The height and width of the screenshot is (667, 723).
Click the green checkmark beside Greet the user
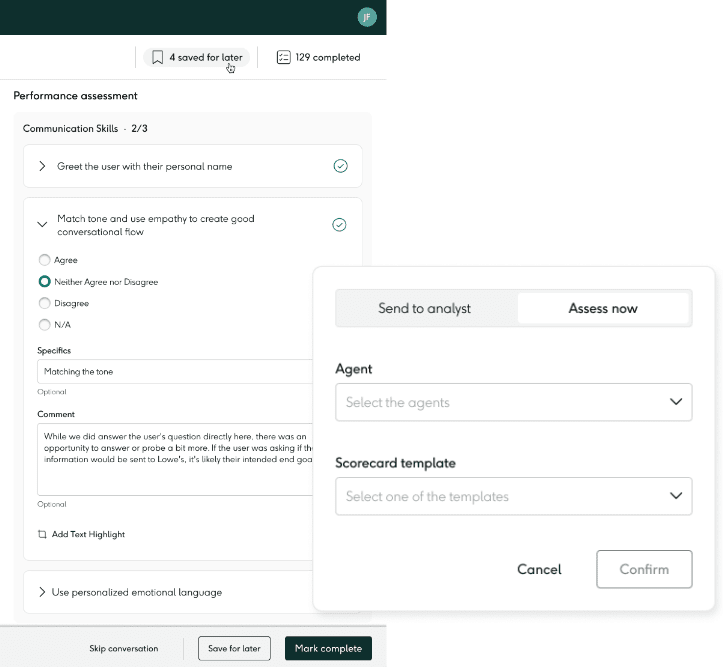coord(340,166)
